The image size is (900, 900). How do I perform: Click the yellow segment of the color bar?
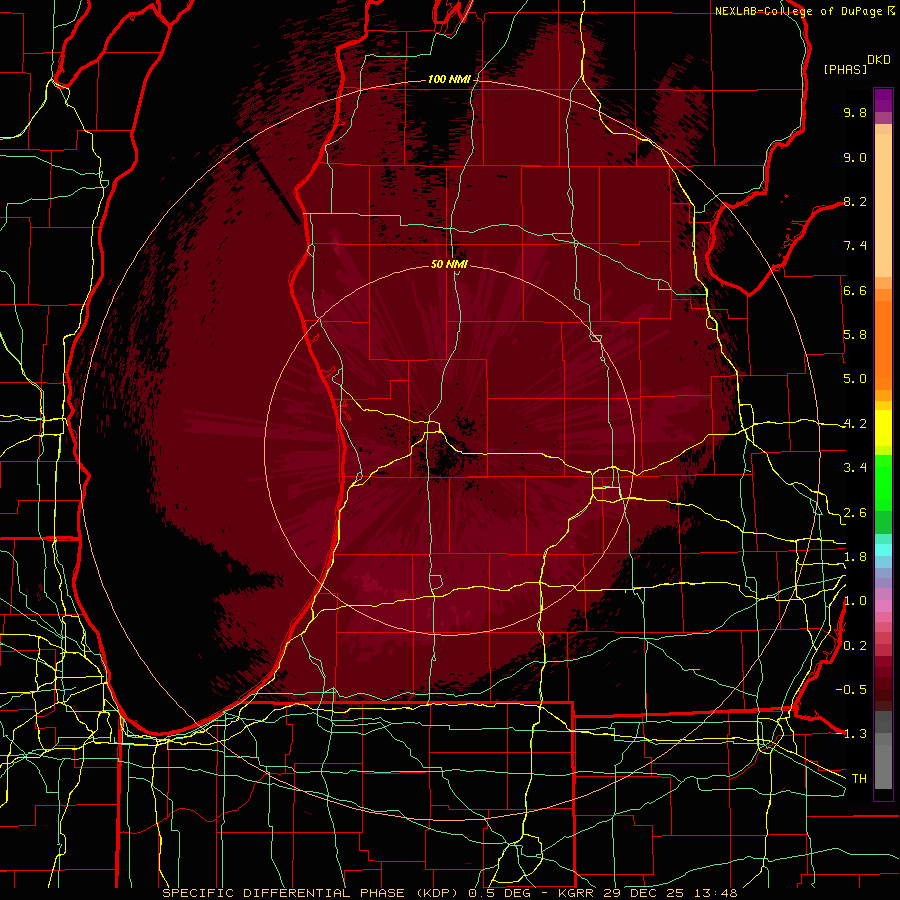(x=883, y=428)
